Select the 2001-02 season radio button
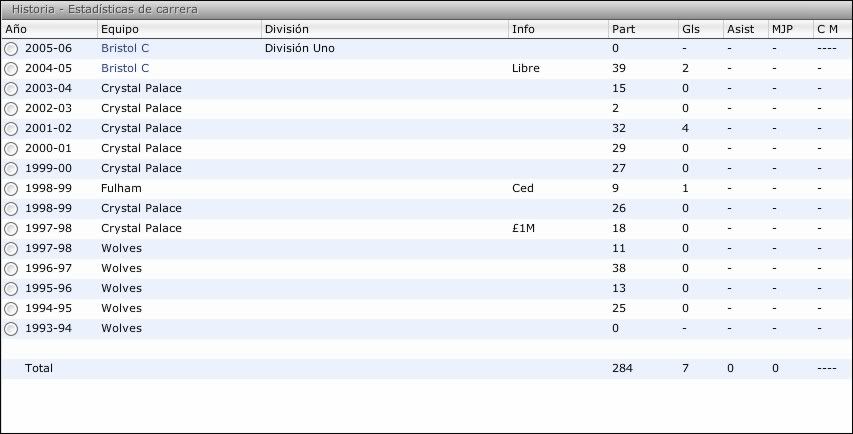Image resolution: width=853 pixels, height=434 pixels. pyautogui.click(x=11, y=129)
